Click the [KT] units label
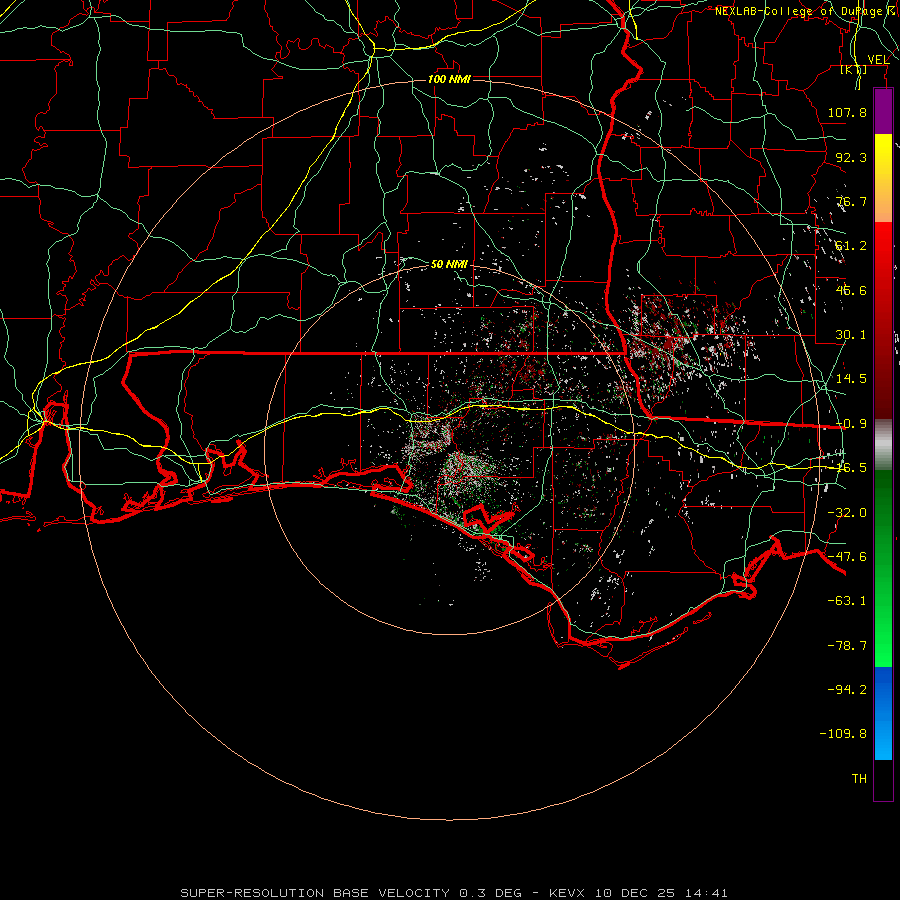The image size is (900, 900). pyautogui.click(x=854, y=70)
